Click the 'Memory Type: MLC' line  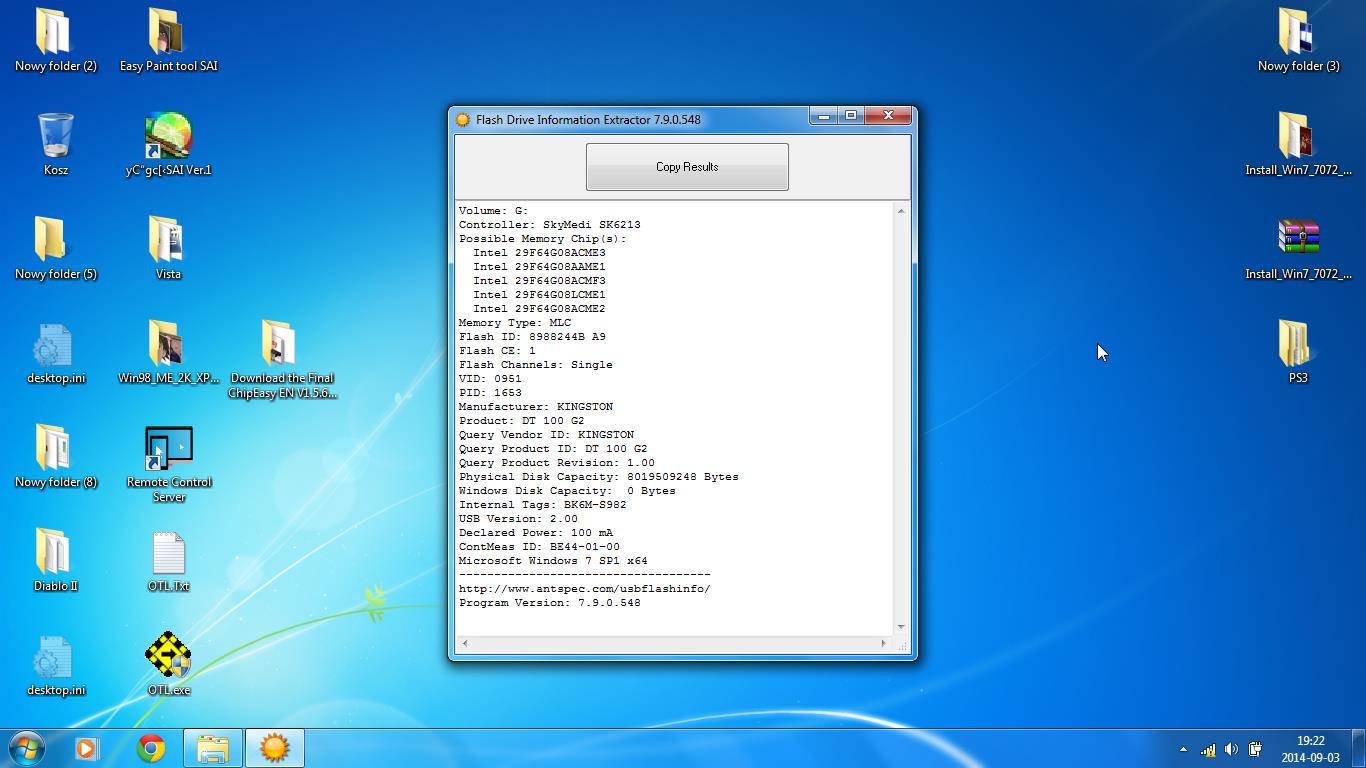pyautogui.click(x=514, y=323)
